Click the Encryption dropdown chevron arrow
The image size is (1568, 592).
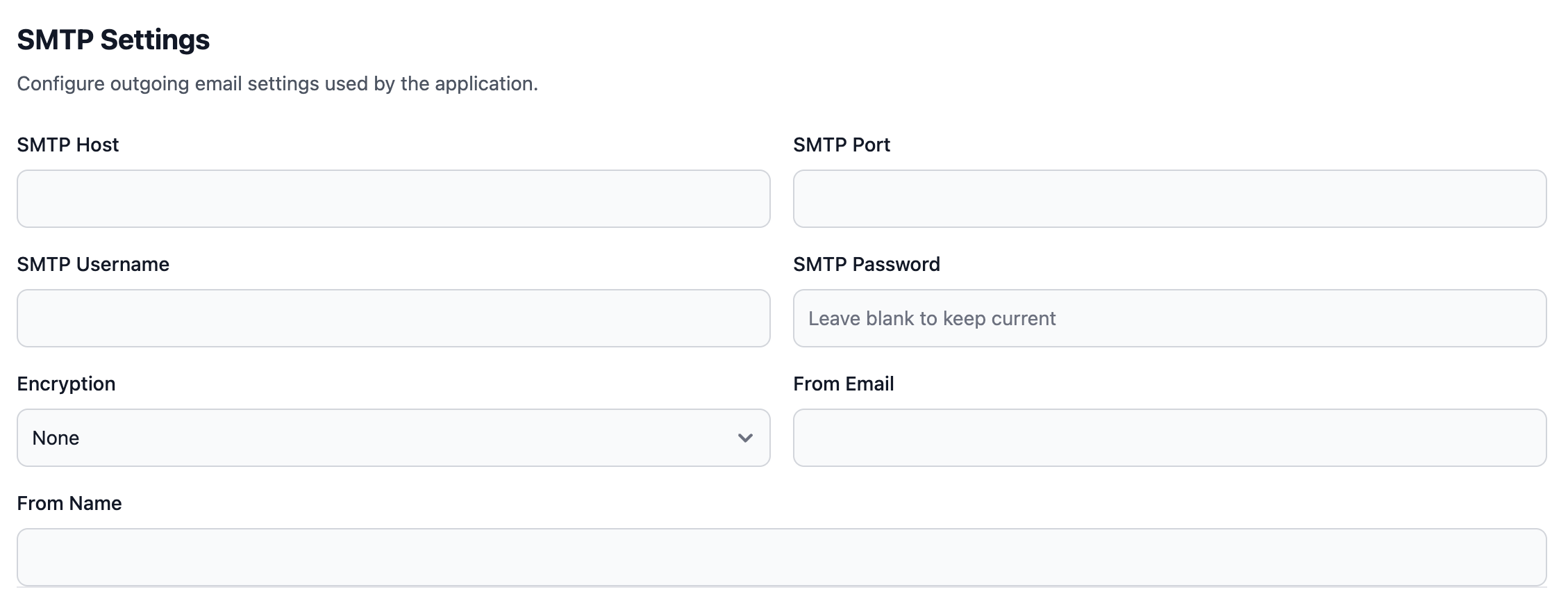click(x=745, y=438)
